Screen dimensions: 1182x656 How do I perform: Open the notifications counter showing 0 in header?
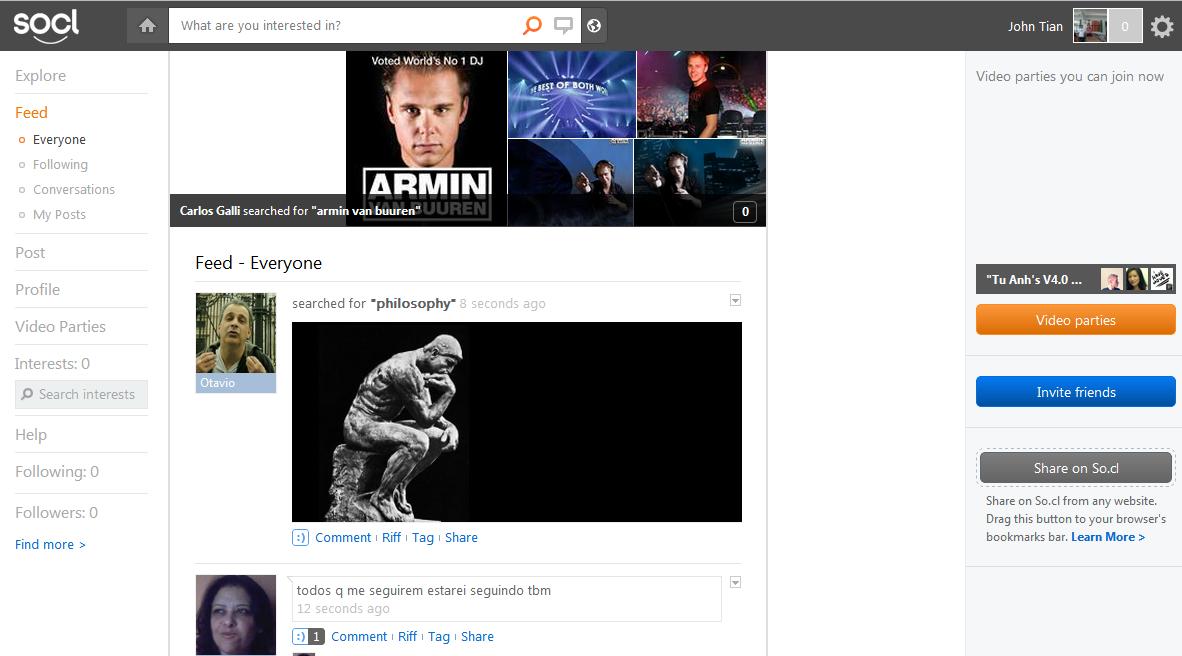click(1125, 26)
